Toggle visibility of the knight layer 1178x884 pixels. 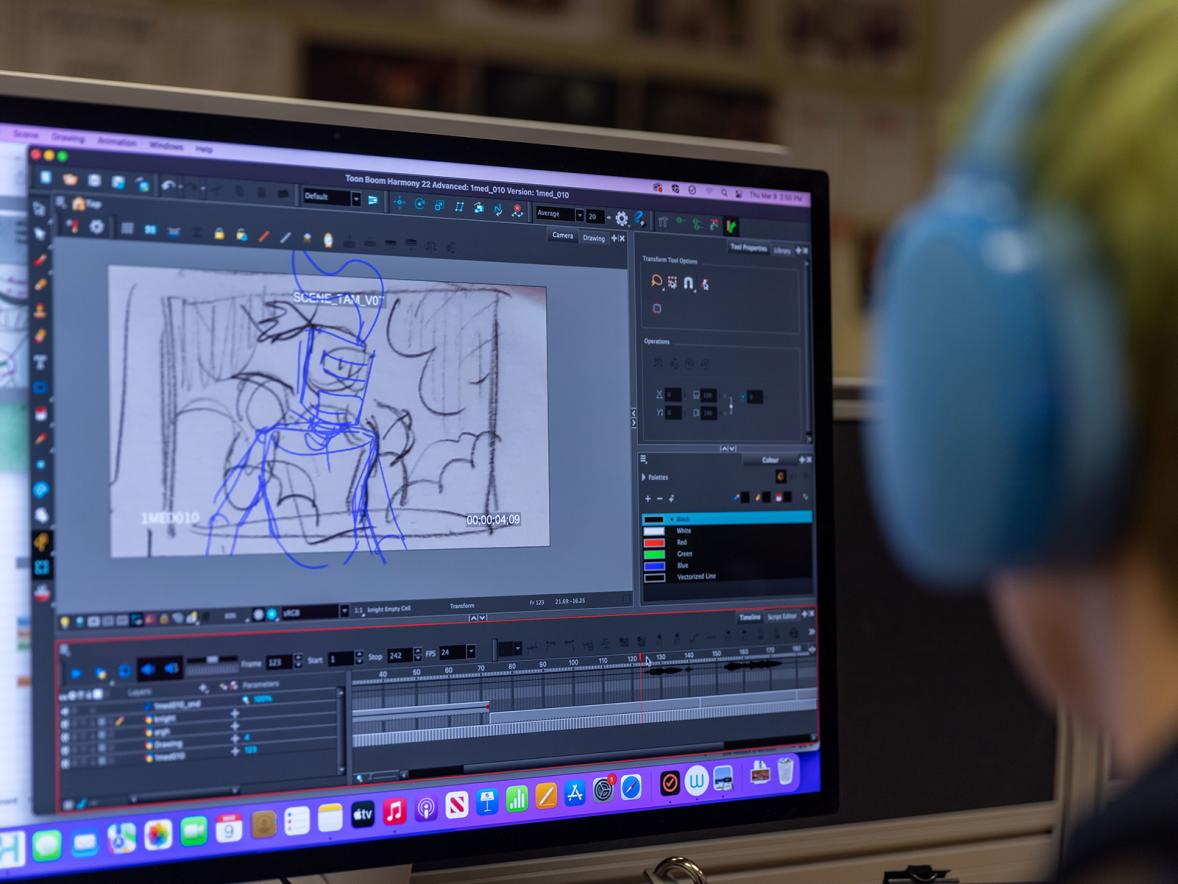pyautogui.click(x=65, y=724)
